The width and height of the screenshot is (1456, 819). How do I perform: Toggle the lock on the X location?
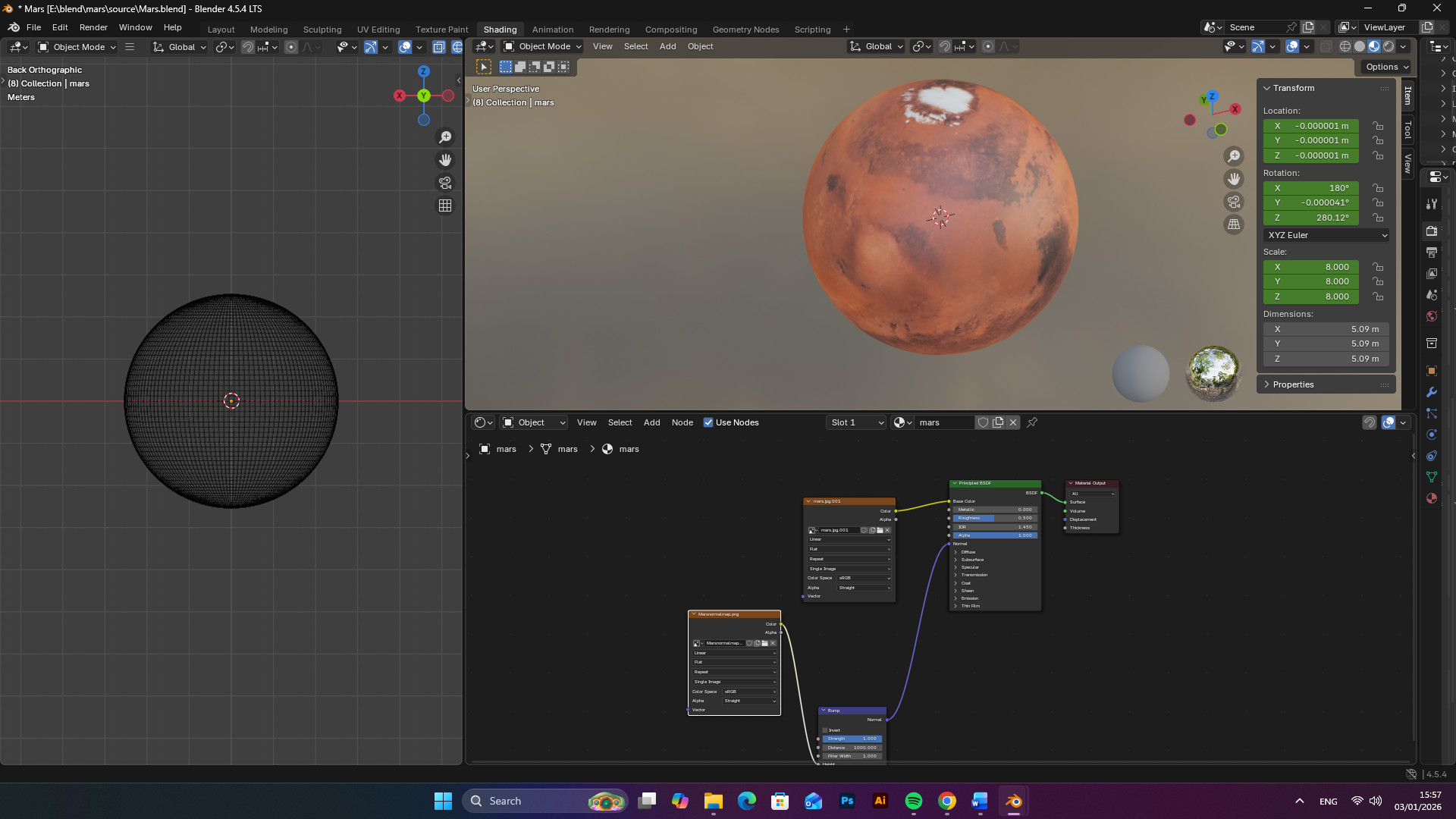point(1378,126)
